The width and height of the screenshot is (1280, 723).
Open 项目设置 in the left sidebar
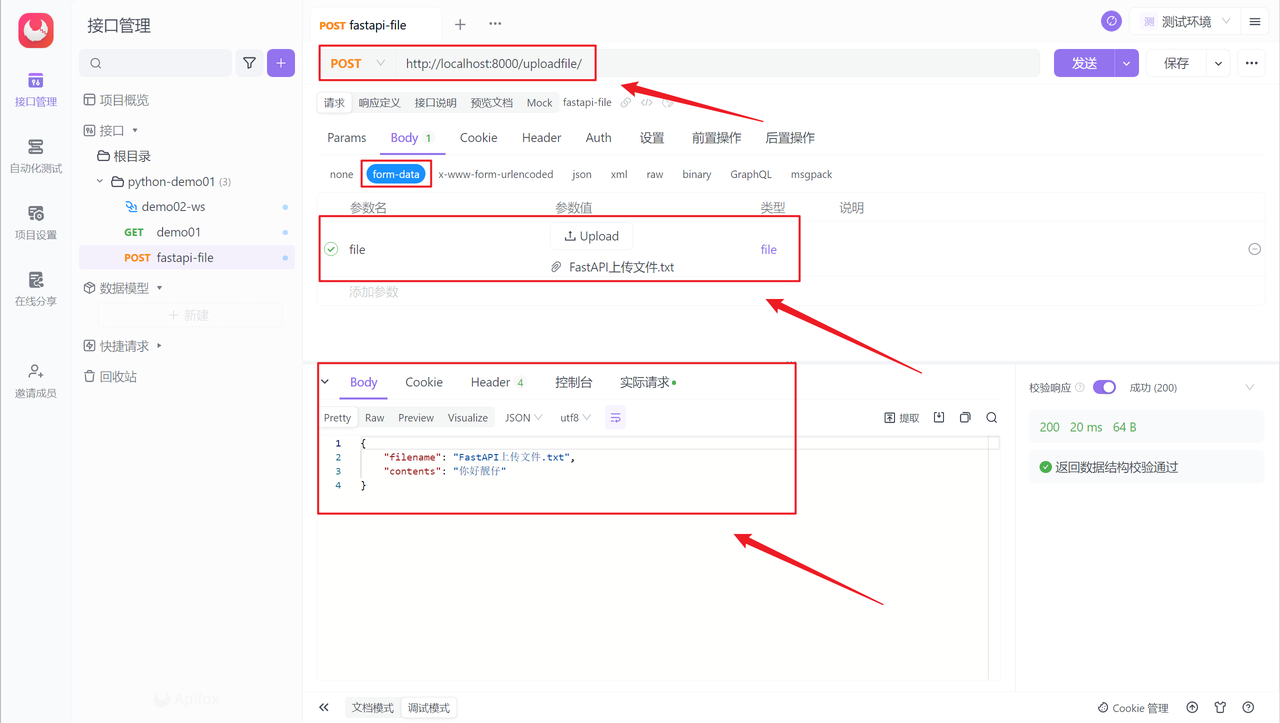coord(36,222)
